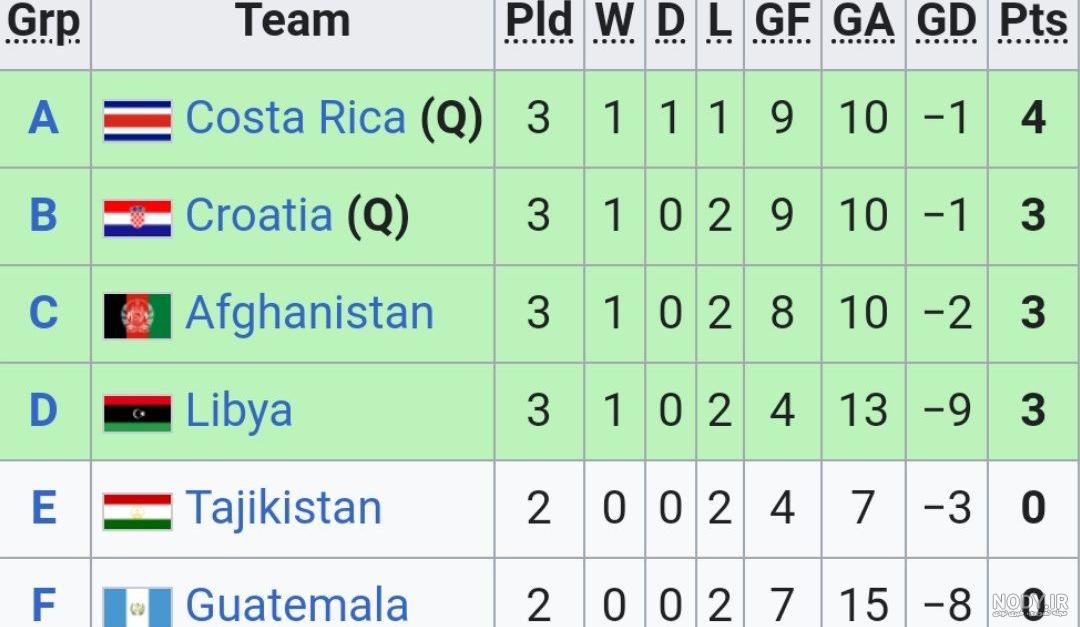
Task: Open the Tajikistan team link
Action: tap(284, 508)
